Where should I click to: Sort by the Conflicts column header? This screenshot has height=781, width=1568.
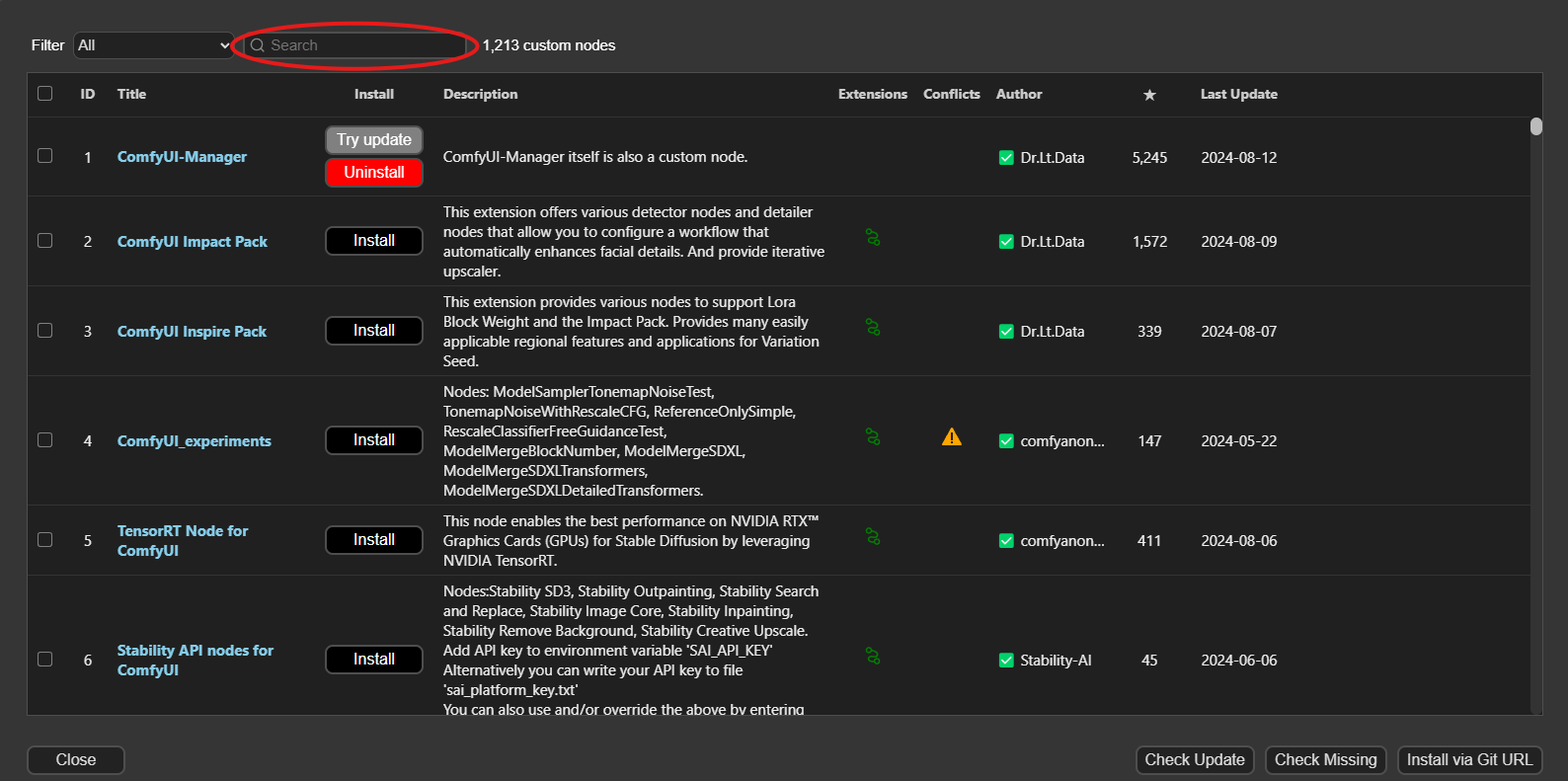[x=952, y=94]
